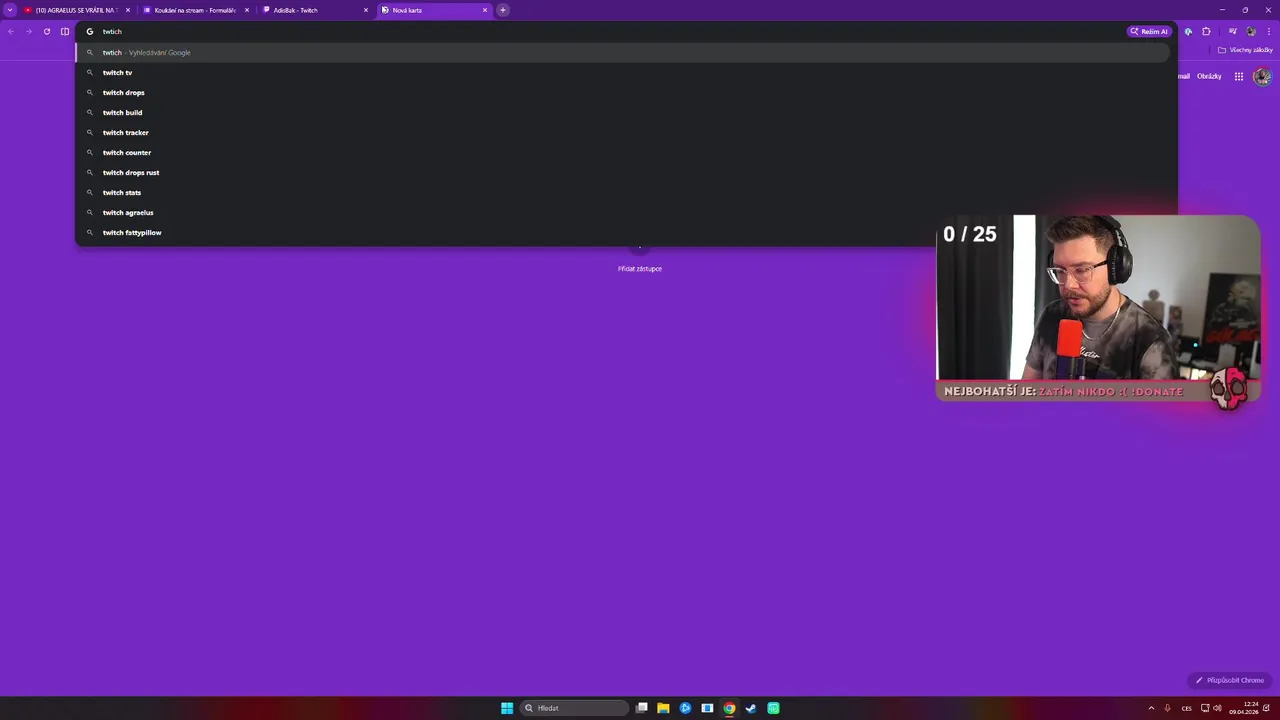Open the media controls icon
1280x720 pixels.
tap(1233, 31)
